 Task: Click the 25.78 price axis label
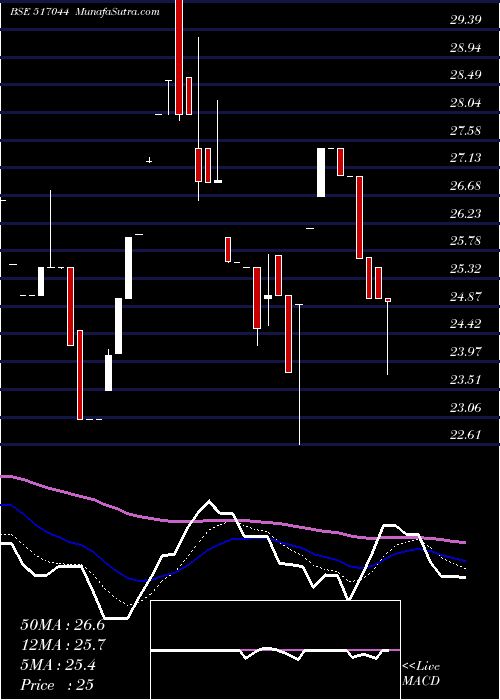pyautogui.click(x=465, y=241)
